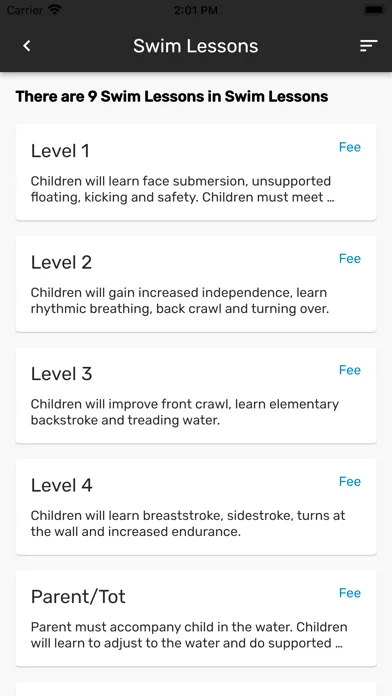Open the Level 2 lesson card
The width and height of the screenshot is (392, 696).
coord(196,283)
